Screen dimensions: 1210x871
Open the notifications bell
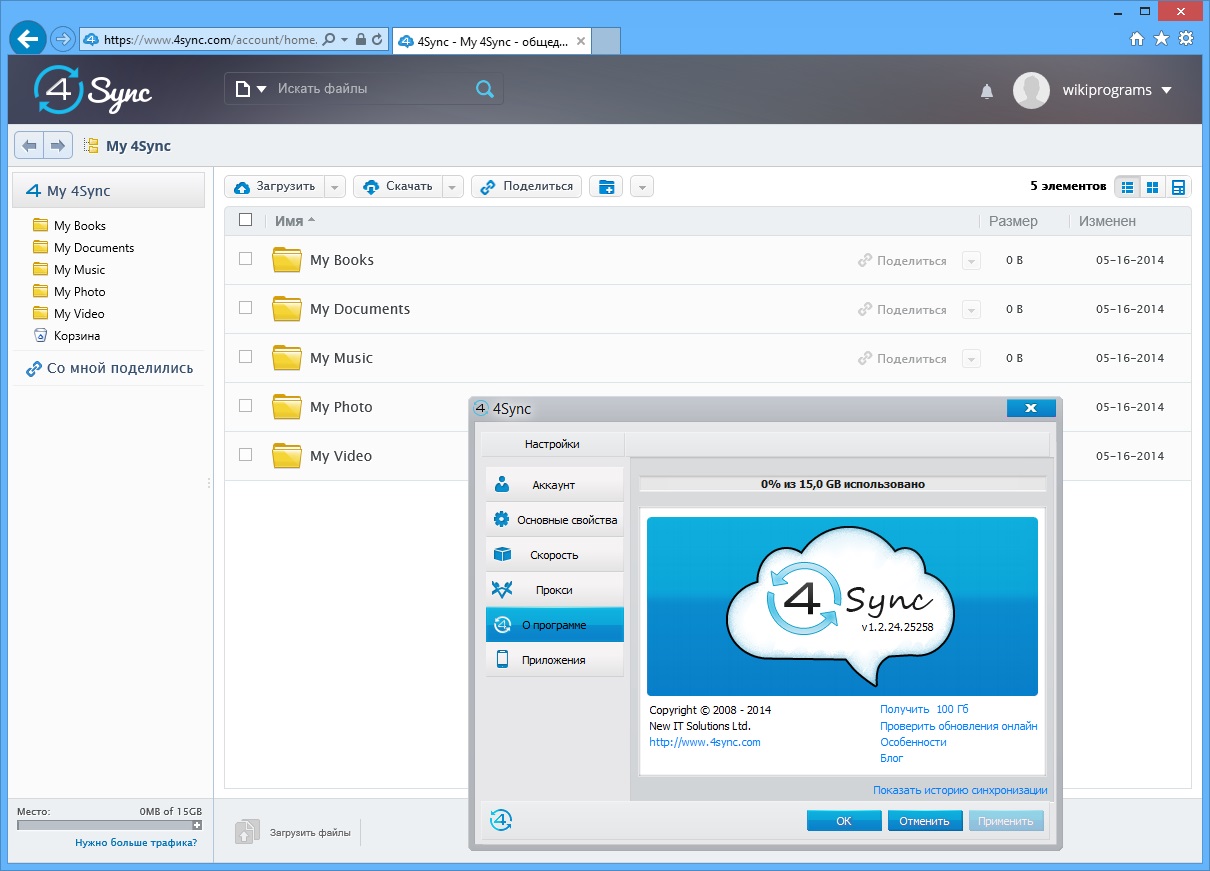click(987, 91)
